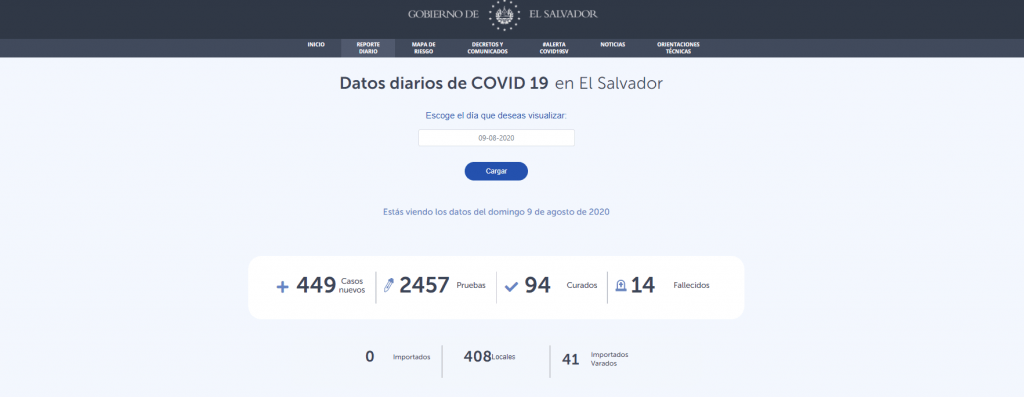Screen dimensions: 1024x397
Task: Click the Cargar button
Action: coord(496,171)
